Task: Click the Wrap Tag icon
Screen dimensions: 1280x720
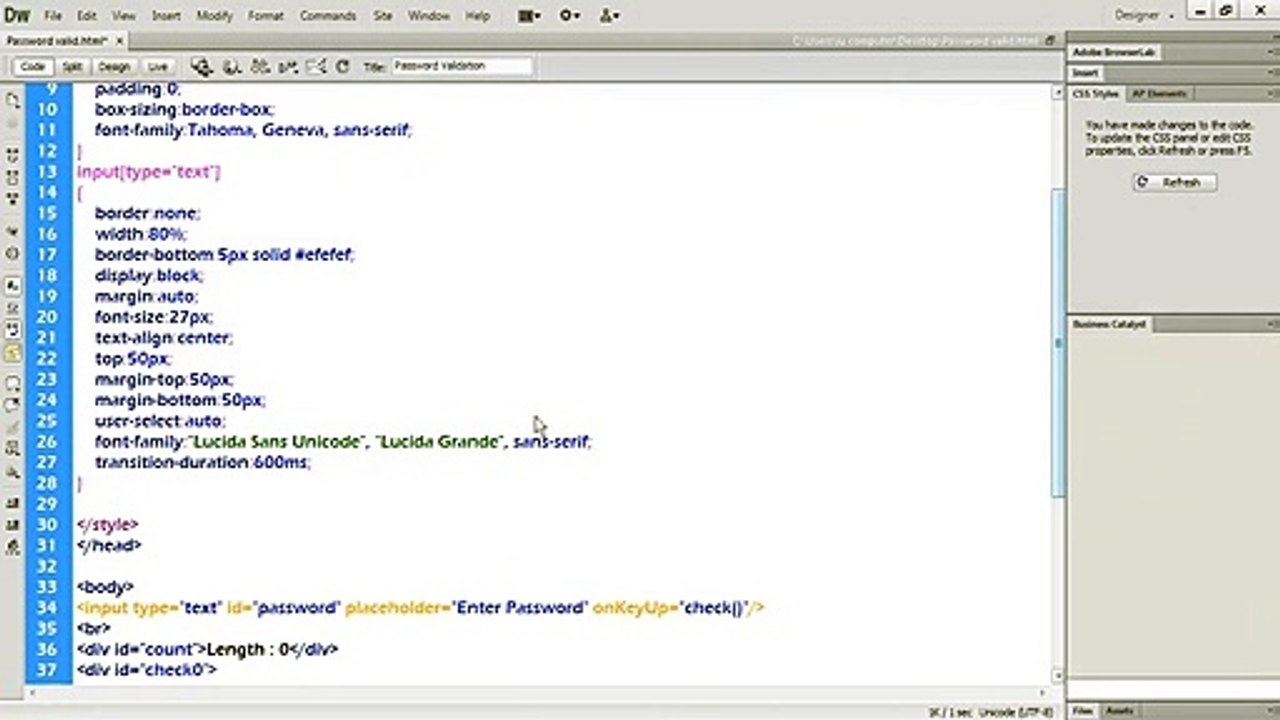Action: 13,428
